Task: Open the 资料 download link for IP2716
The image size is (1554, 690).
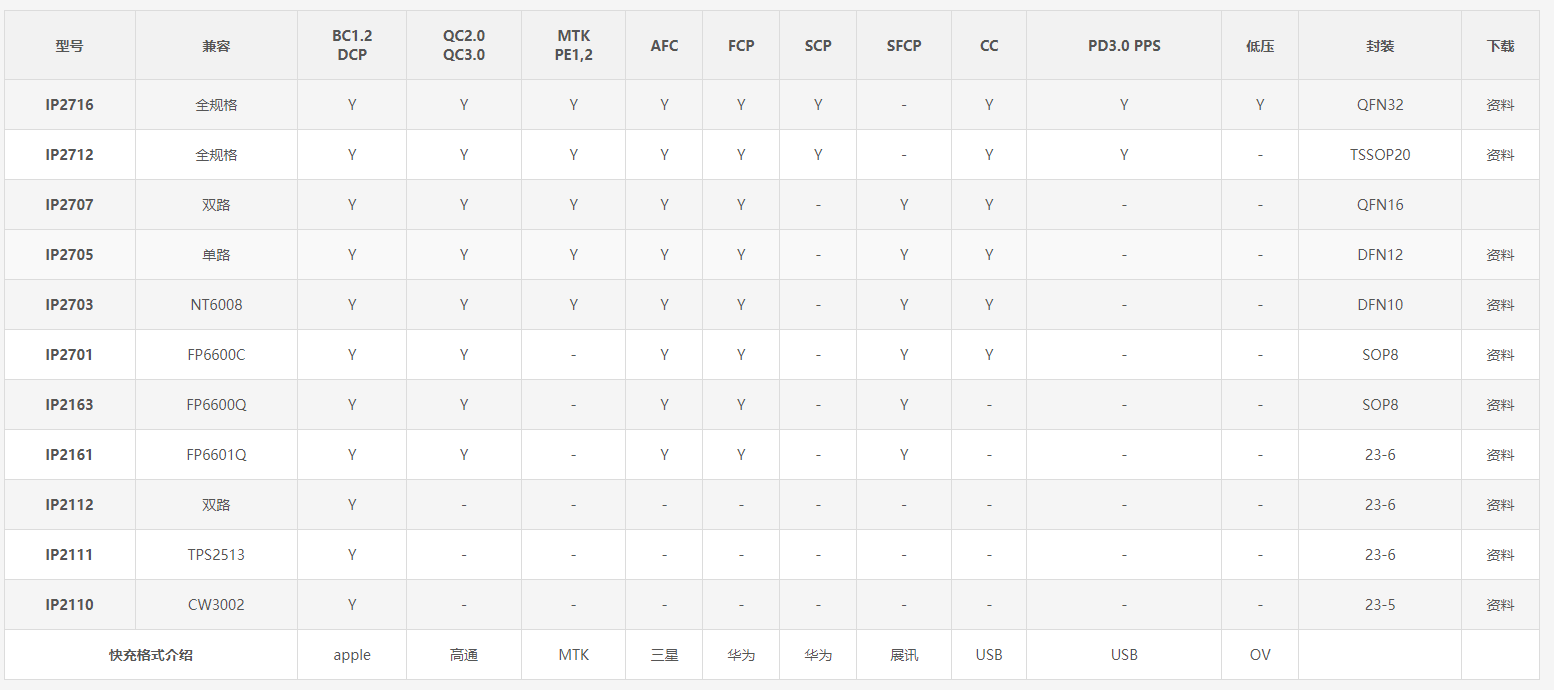Action: tap(1500, 105)
